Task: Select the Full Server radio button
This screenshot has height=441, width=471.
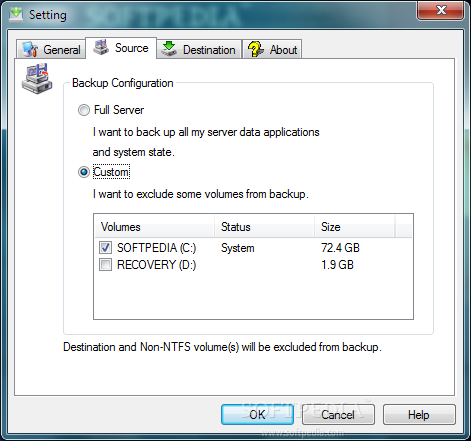Action: [84, 110]
